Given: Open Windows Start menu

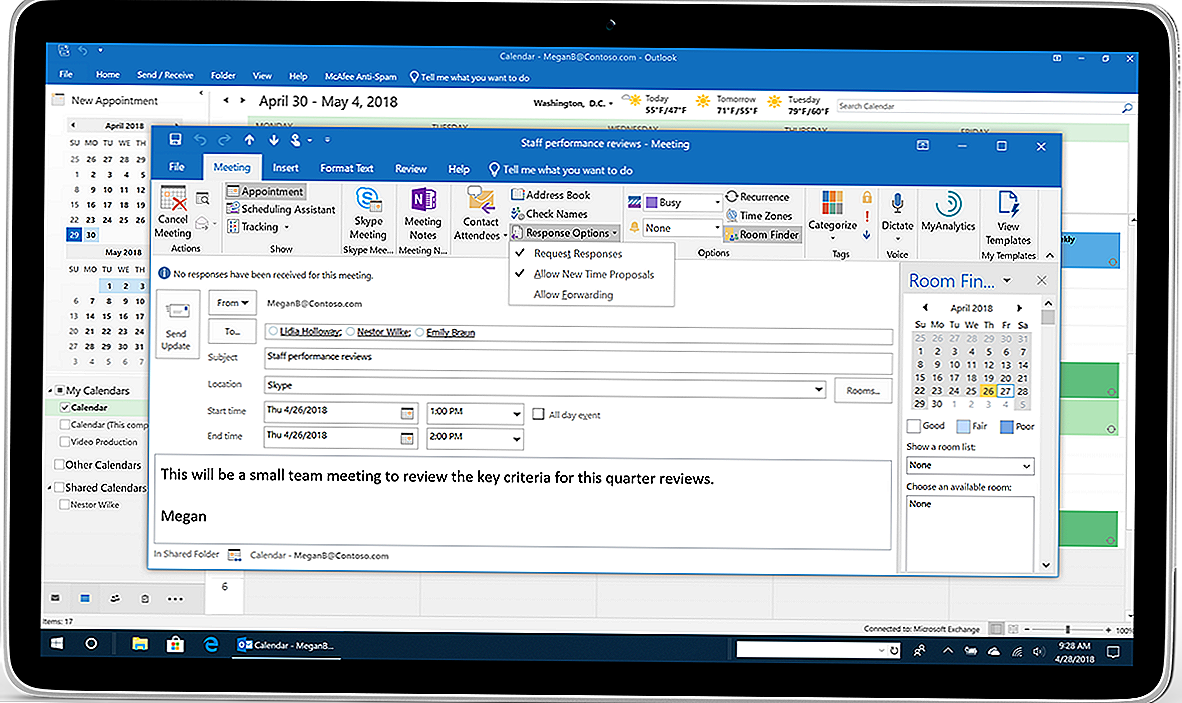Looking at the screenshot, I should (x=57, y=644).
